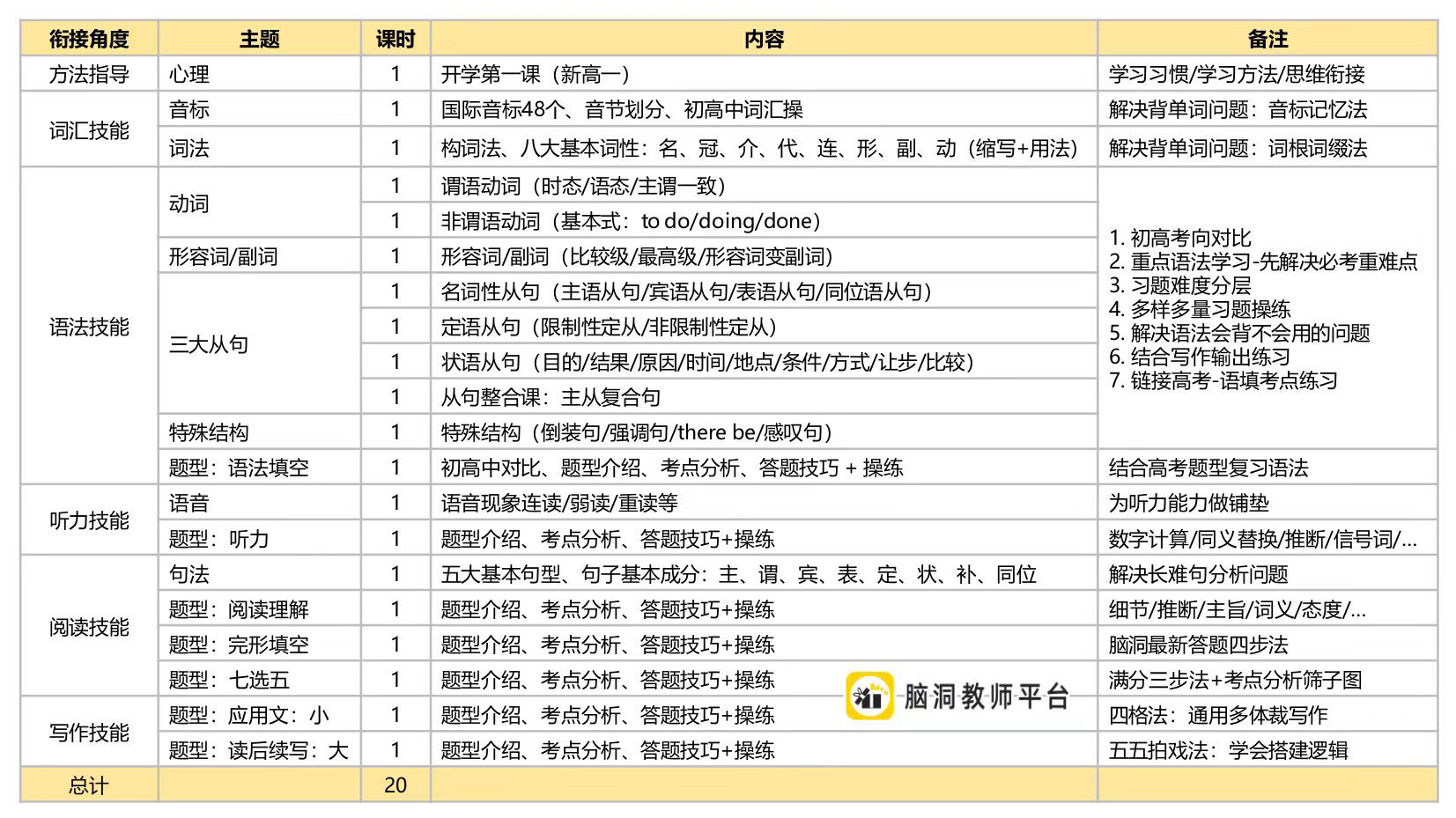
Task: Click note line 1. 初高考向对比
Action: click(1179, 238)
